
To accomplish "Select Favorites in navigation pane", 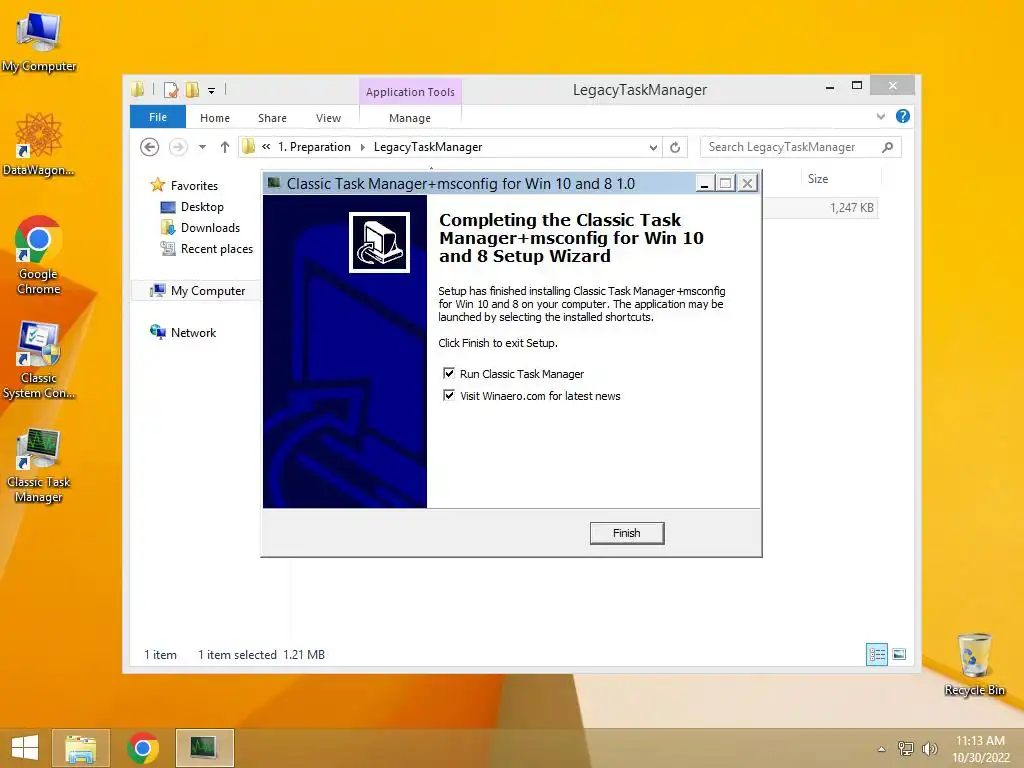I will [194, 185].
